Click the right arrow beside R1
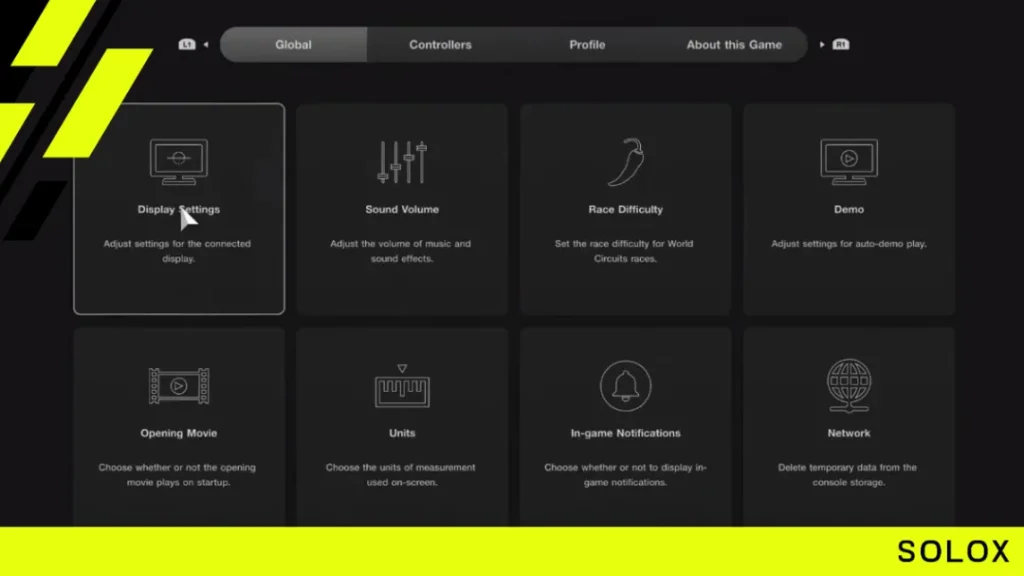This screenshot has width=1024, height=576. point(822,44)
